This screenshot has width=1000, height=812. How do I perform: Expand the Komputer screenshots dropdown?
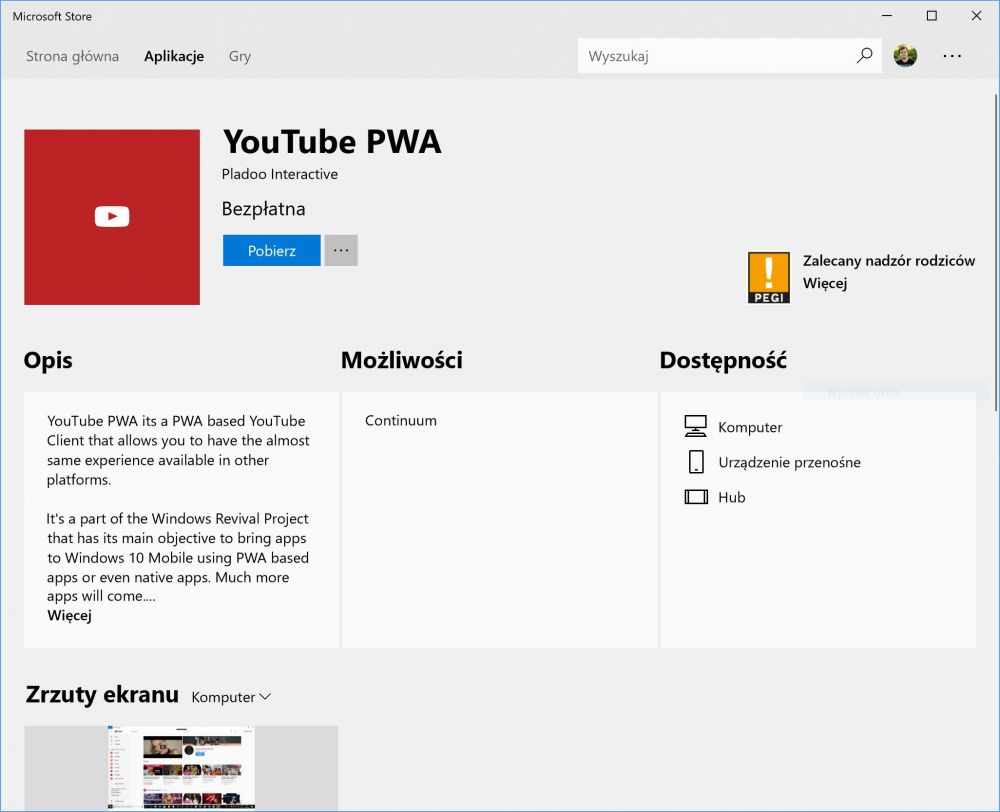(231, 697)
